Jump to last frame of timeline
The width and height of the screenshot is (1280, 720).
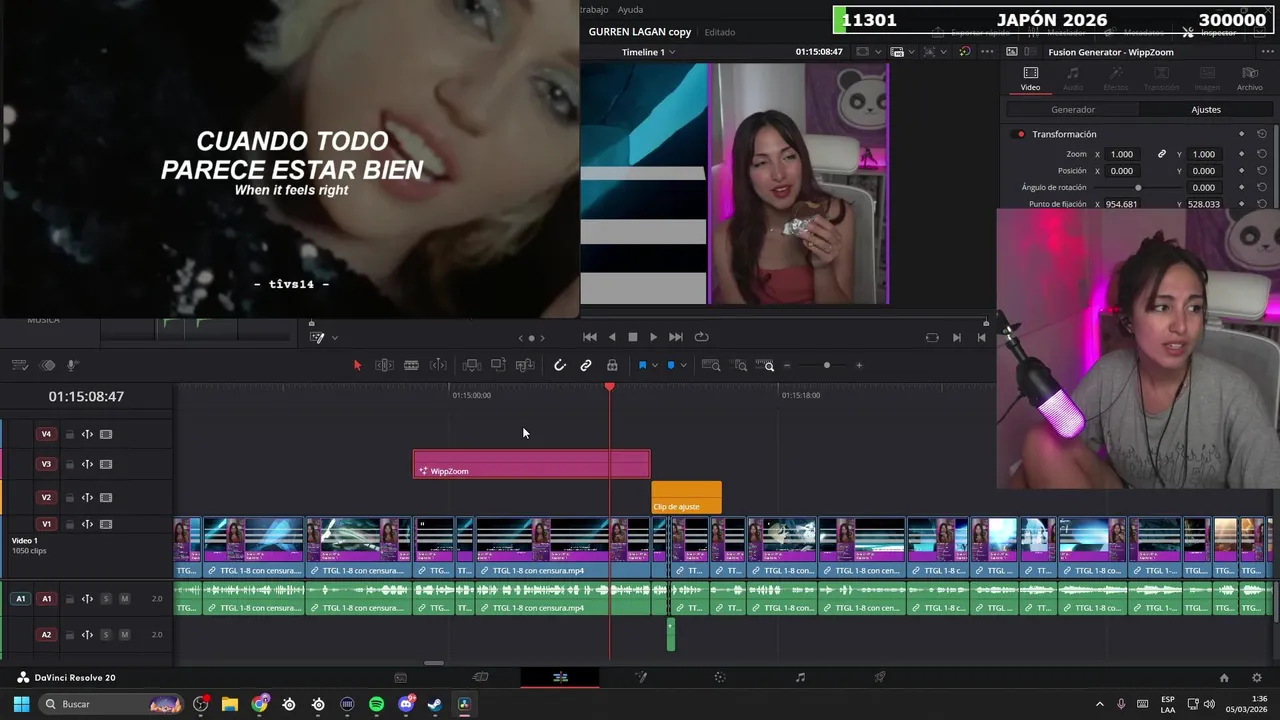pyautogui.click(x=675, y=337)
